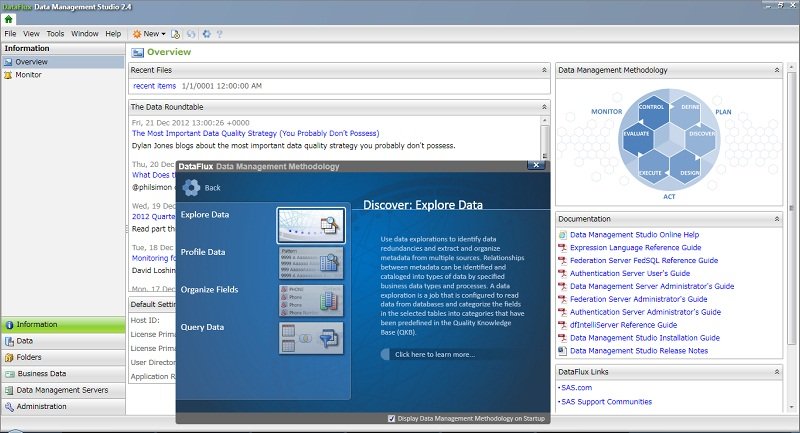Screen dimensions: 800x433
Task: Open the SAS.com link
Action: click(x=577, y=388)
